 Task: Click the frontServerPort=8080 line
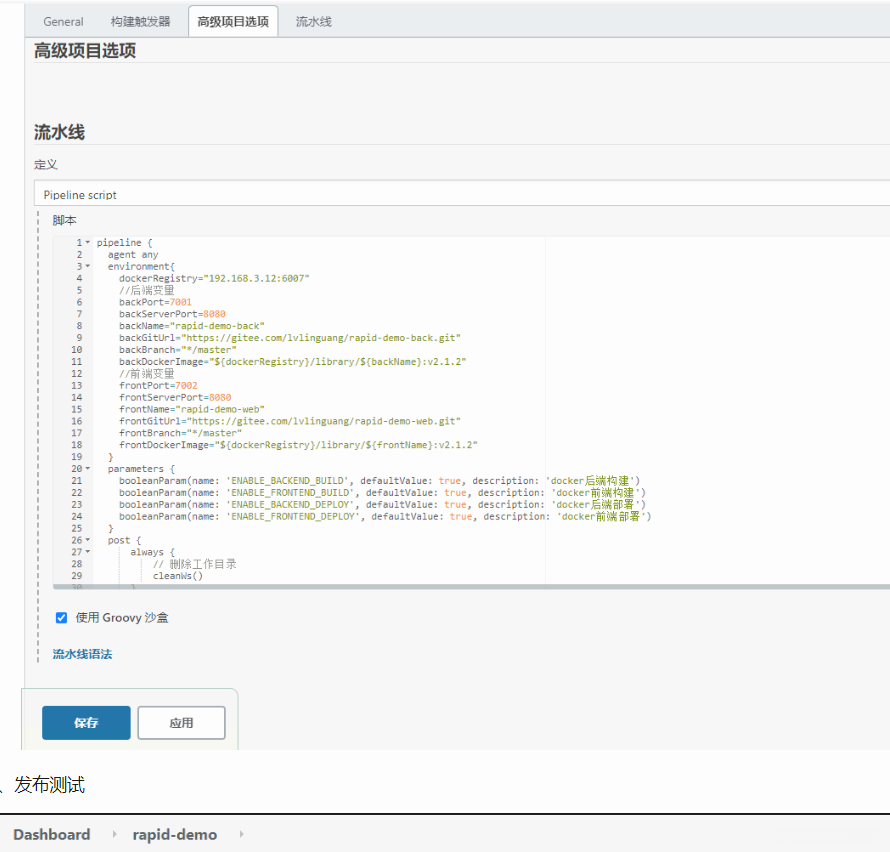pyautogui.click(x=175, y=397)
